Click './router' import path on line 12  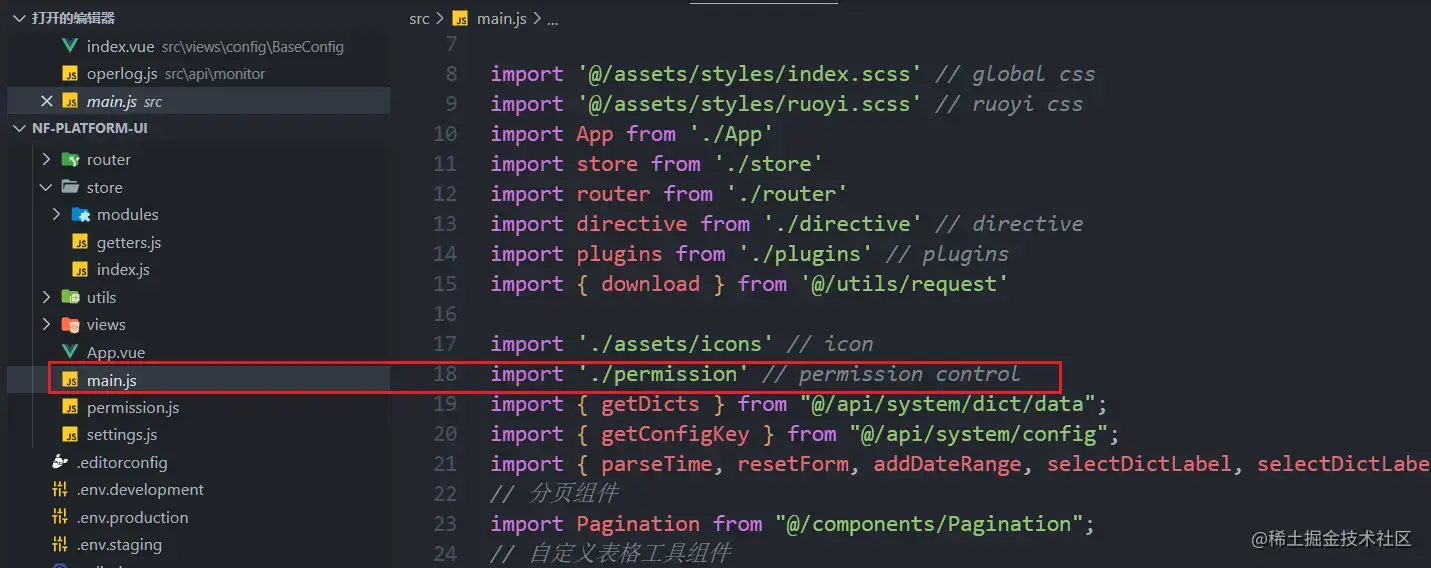coord(787,194)
